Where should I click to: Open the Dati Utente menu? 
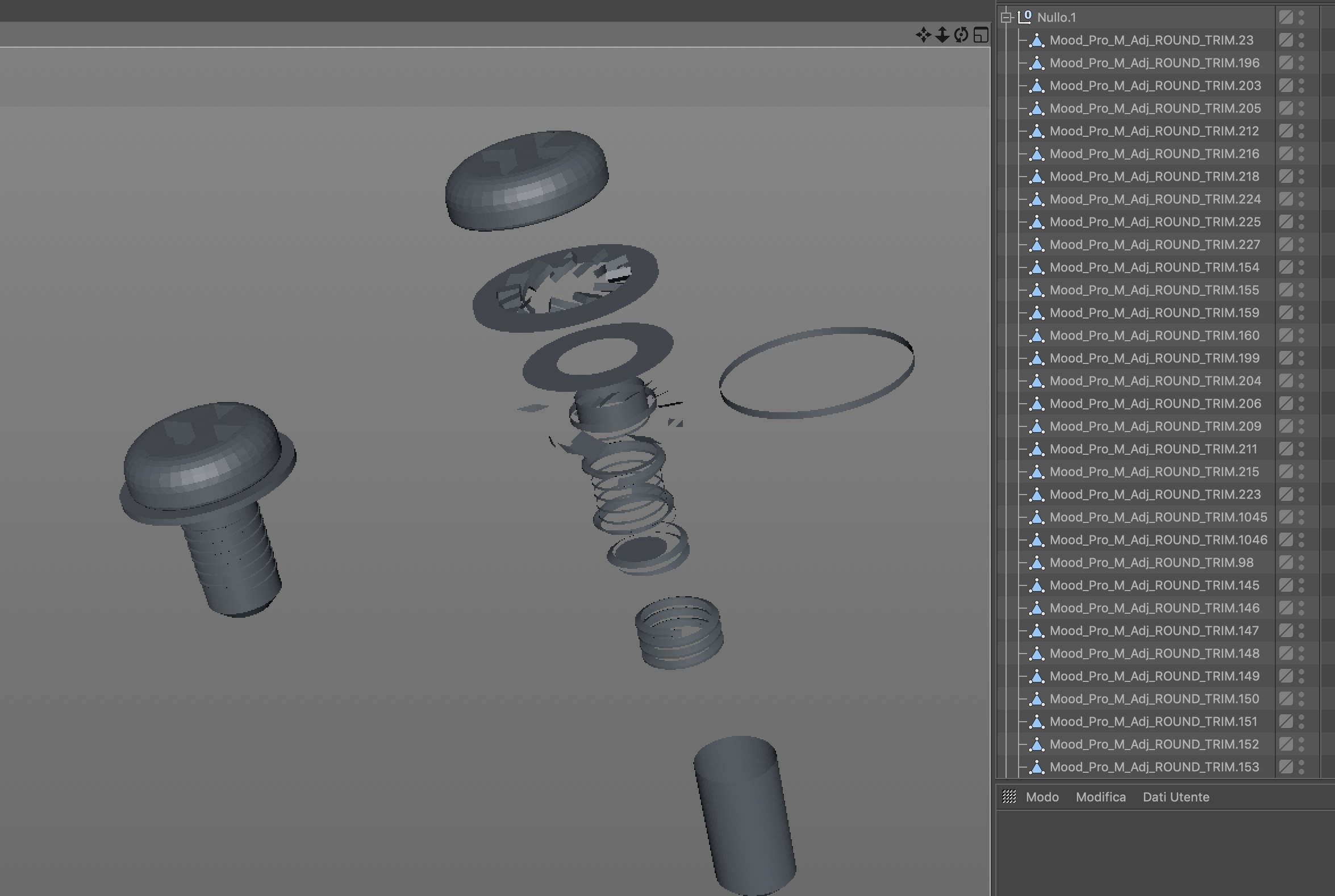pyautogui.click(x=1175, y=797)
